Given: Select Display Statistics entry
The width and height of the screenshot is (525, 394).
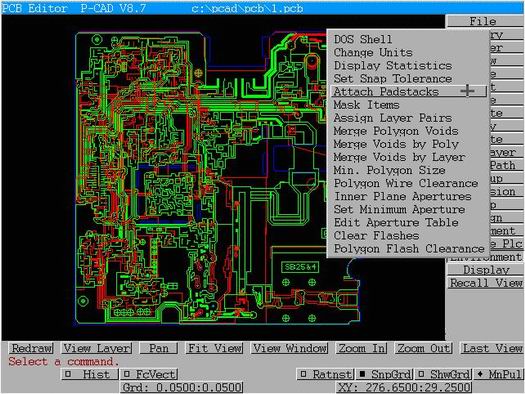Looking at the screenshot, I should point(393,65).
